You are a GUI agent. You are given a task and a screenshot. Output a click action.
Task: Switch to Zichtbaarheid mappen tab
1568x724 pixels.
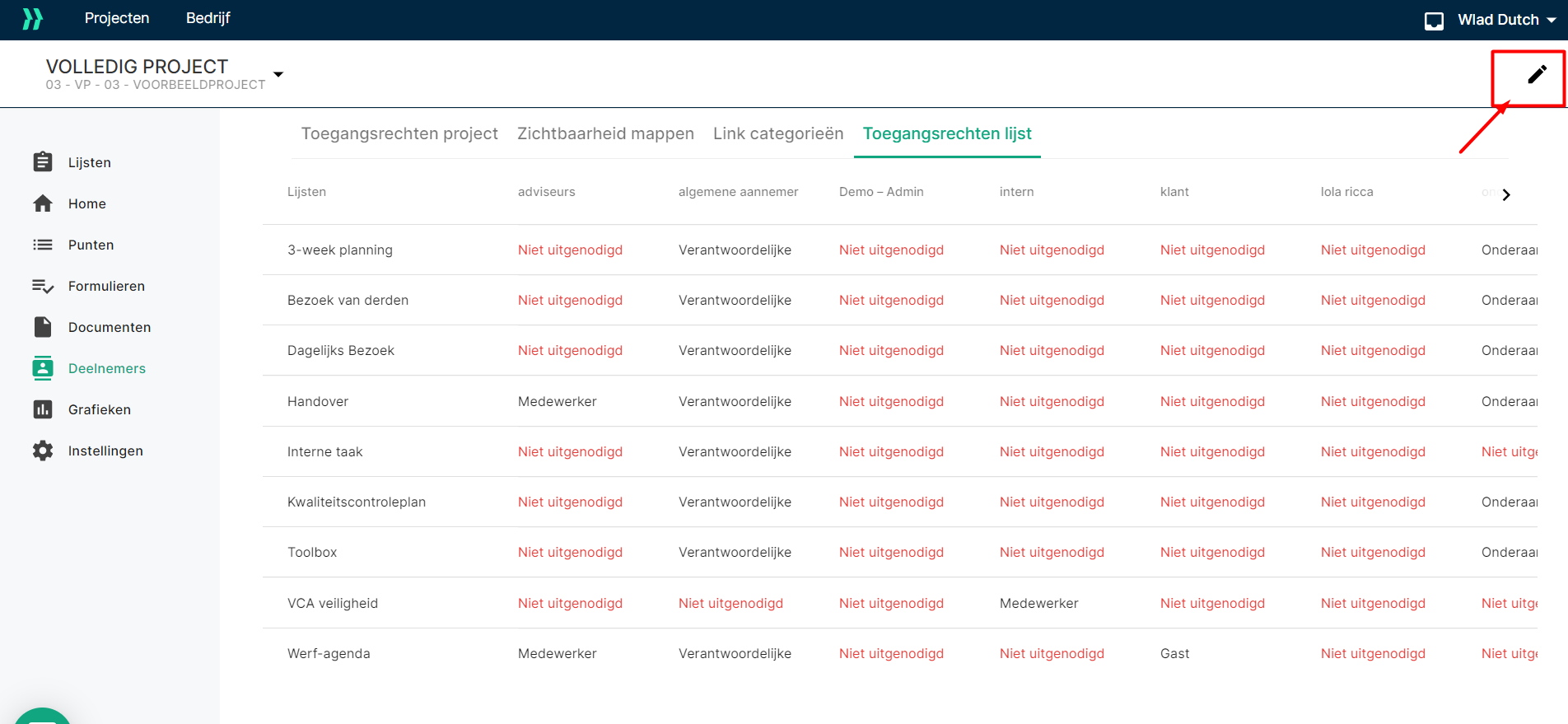tap(605, 133)
